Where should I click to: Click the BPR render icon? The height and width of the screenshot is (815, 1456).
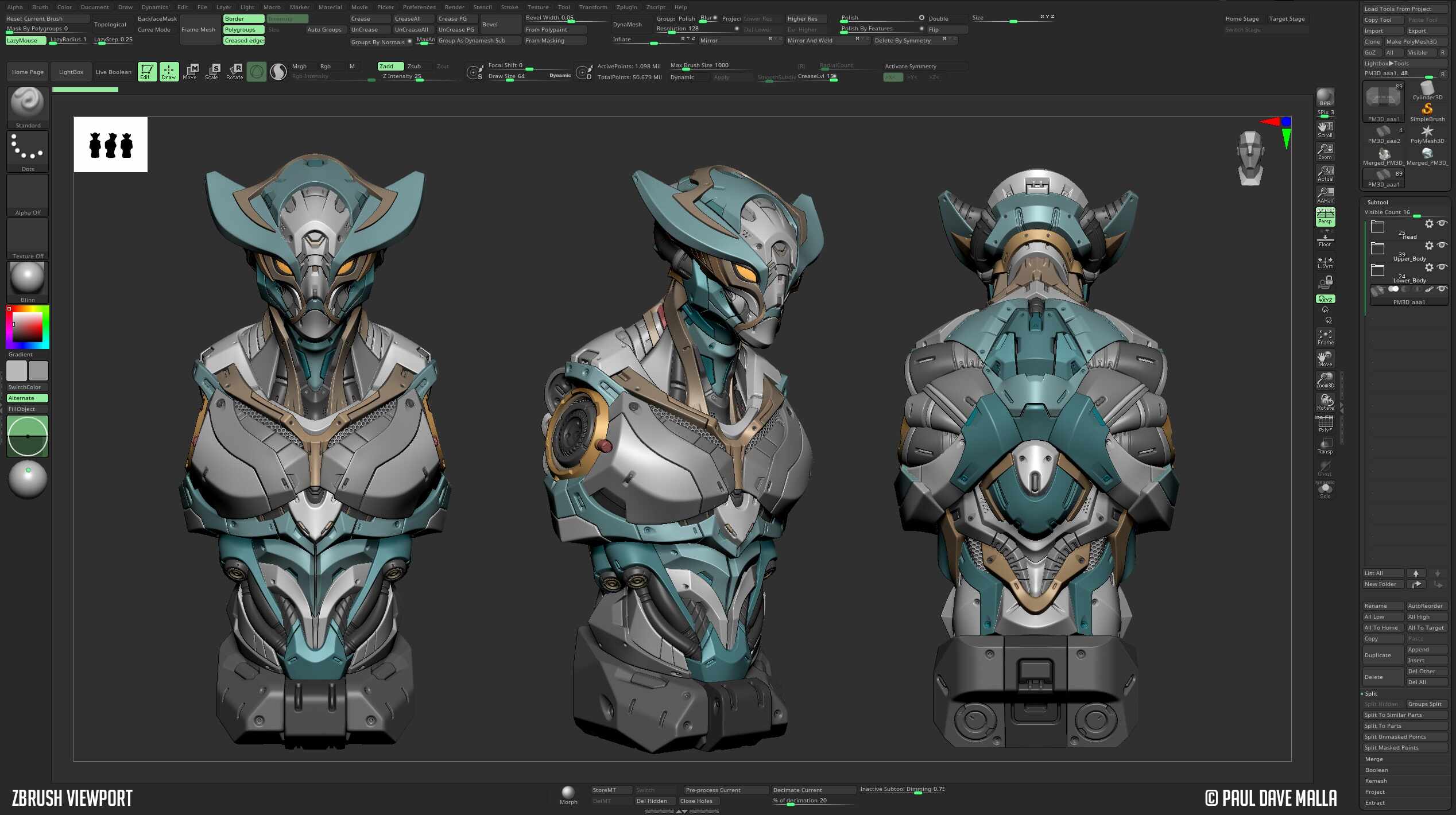(x=1325, y=97)
